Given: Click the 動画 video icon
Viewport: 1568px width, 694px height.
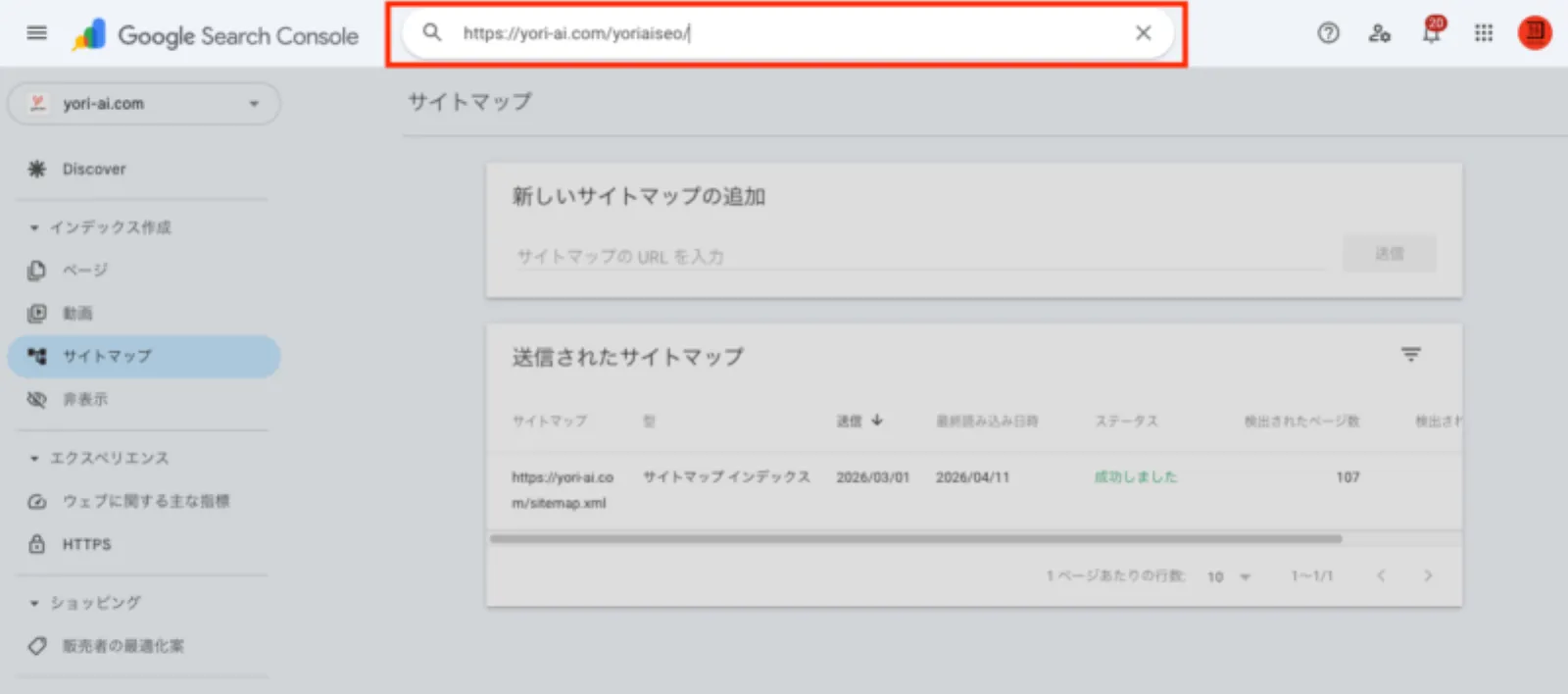Looking at the screenshot, I should coord(37,314).
